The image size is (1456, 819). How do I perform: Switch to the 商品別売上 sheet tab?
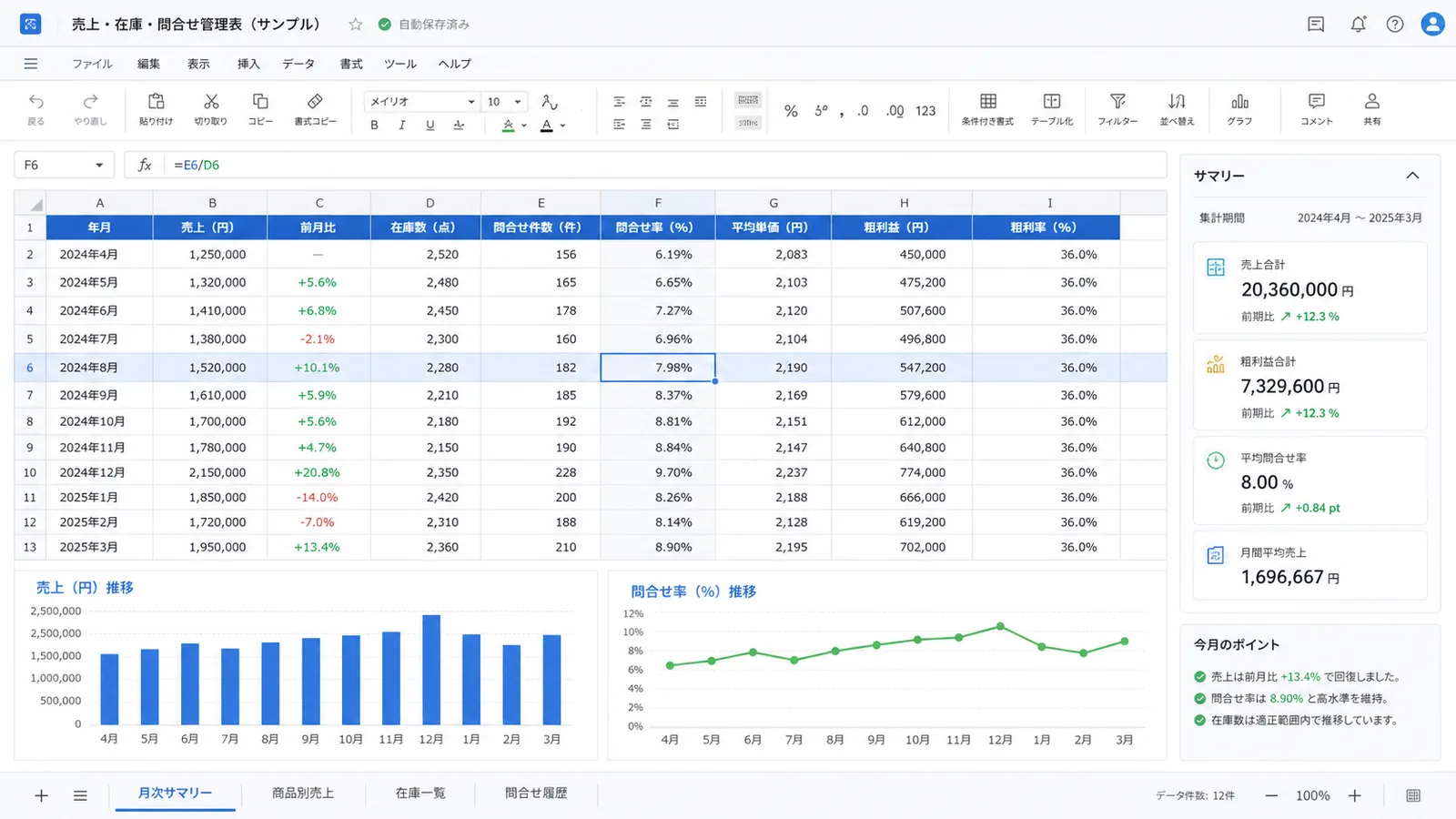(x=303, y=794)
